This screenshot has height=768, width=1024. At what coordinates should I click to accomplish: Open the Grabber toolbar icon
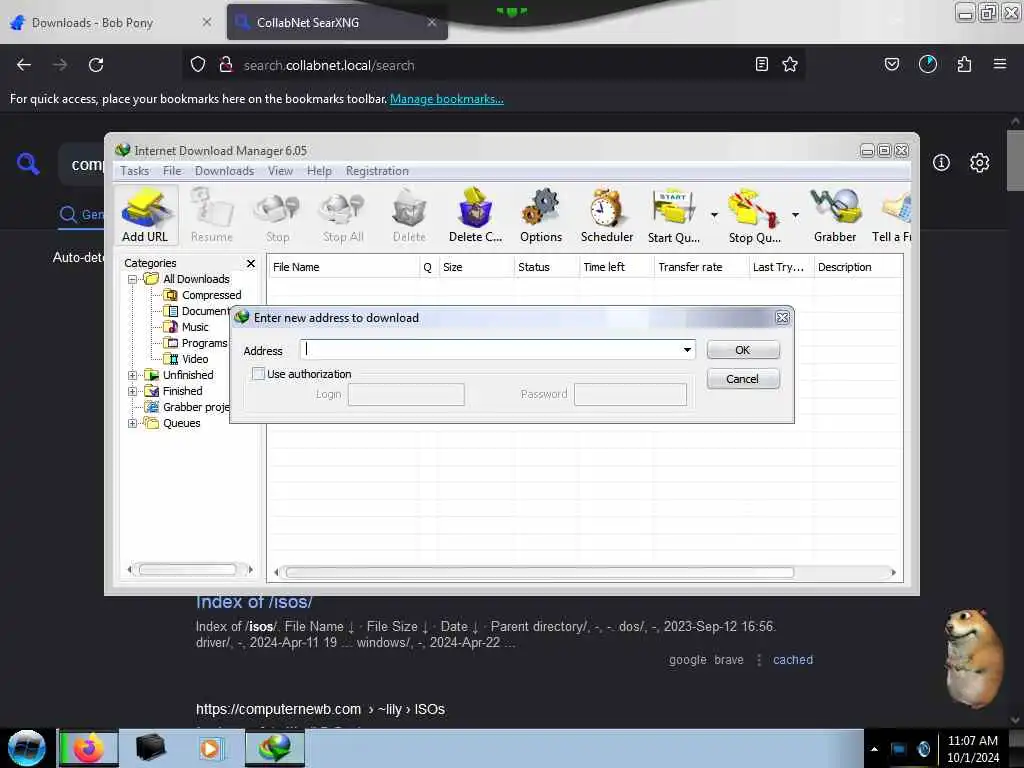tap(835, 215)
